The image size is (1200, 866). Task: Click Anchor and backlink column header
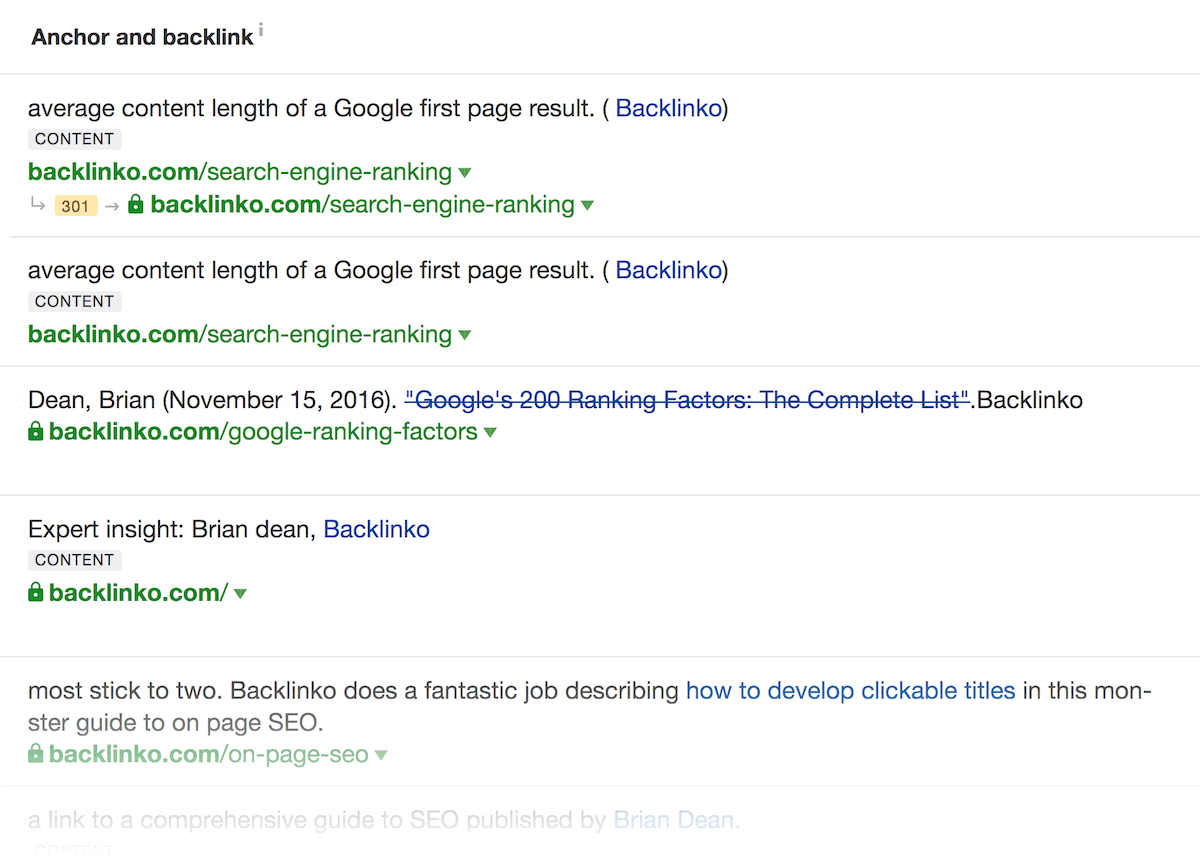click(142, 37)
